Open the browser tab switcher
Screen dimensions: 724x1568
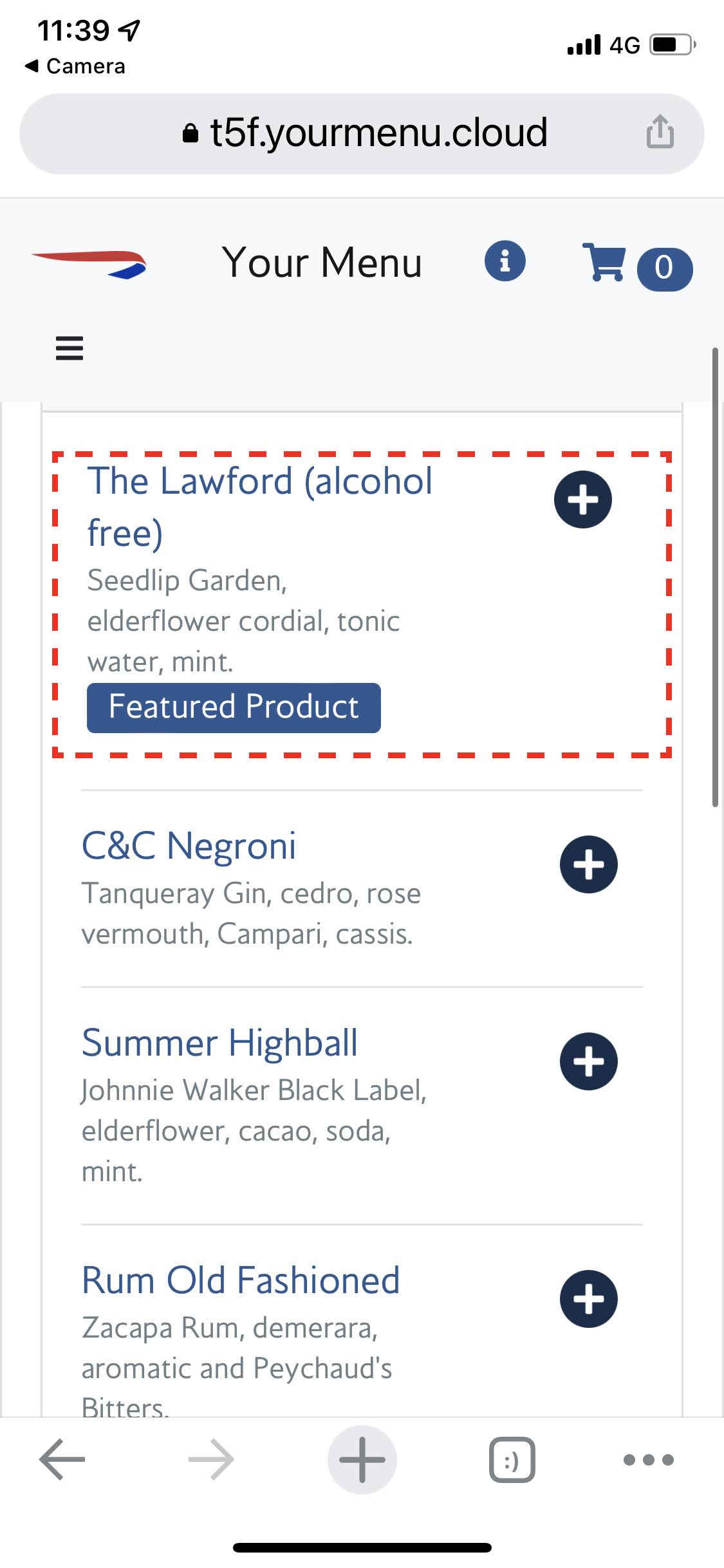click(512, 1459)
